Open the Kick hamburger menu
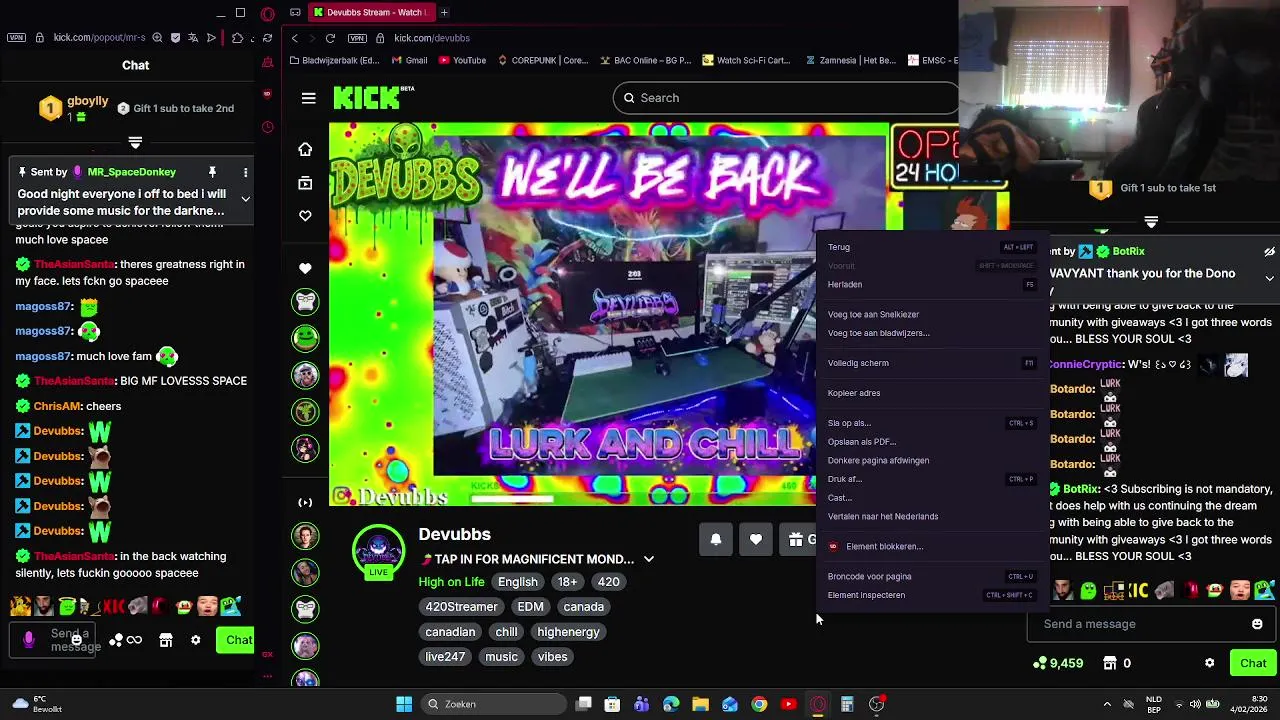Screen dimensions: 1280x720 tap(308, 98)
